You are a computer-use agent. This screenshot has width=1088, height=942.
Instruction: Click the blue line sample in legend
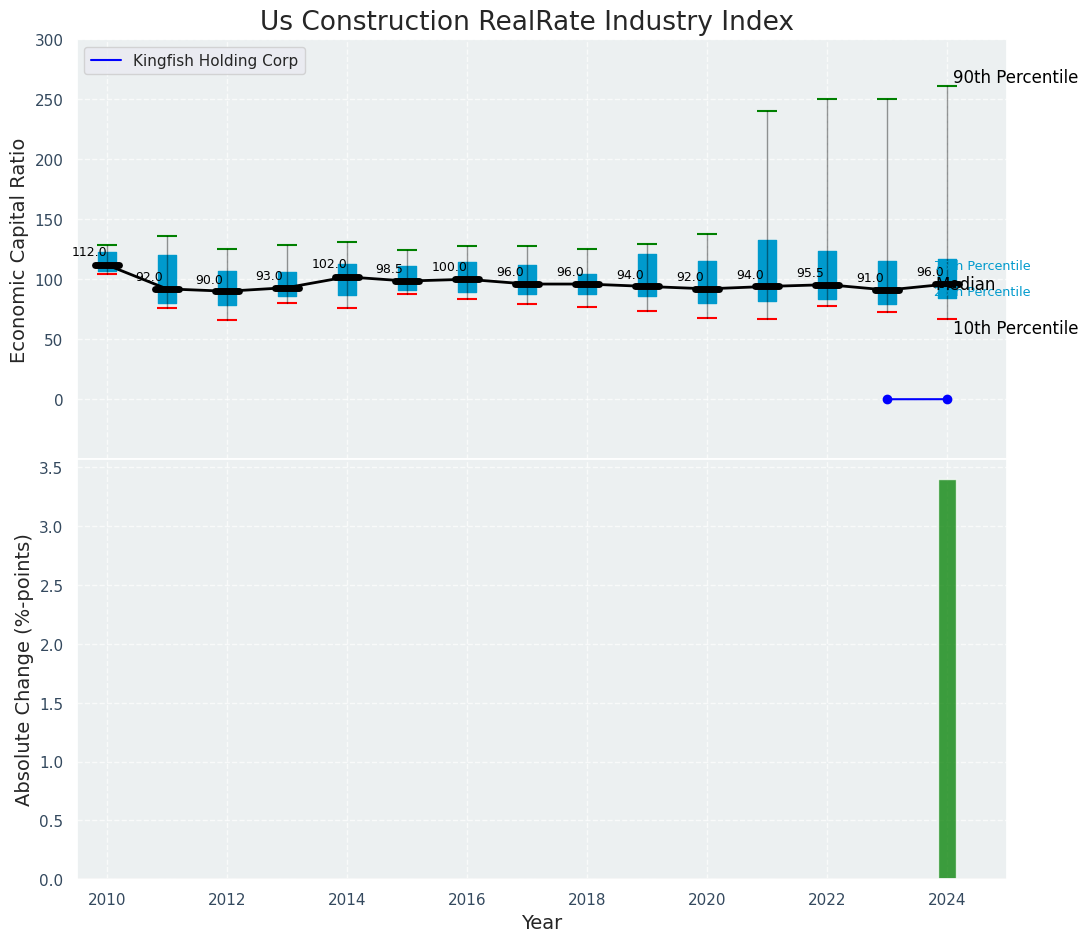click(106, 61)
